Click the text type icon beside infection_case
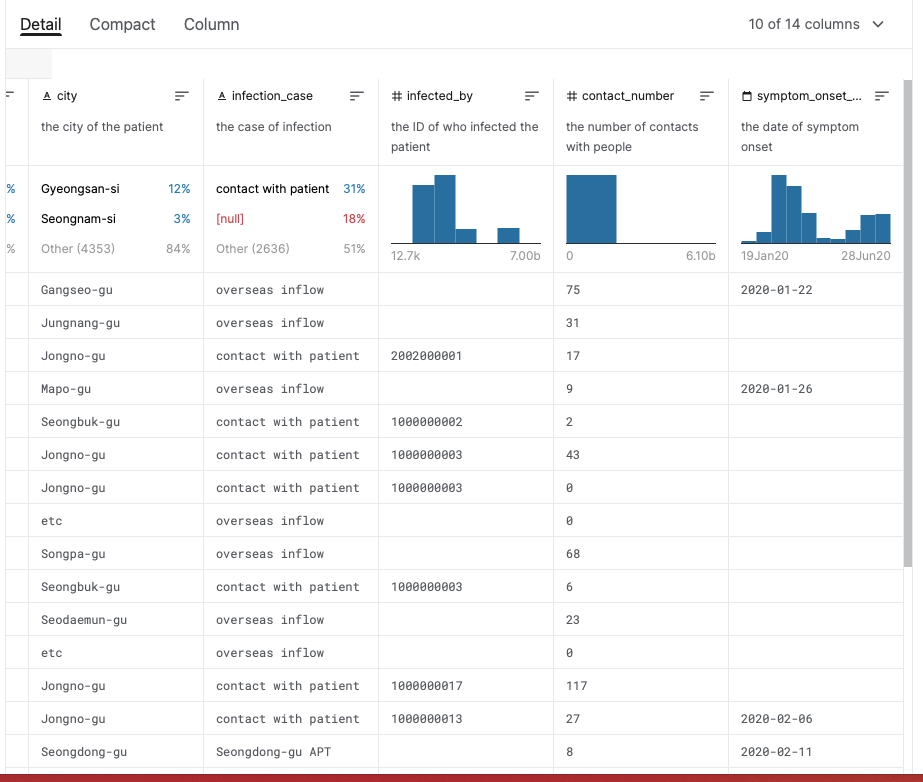The height and width of the screenshot is (782, 923). pos(222,96)
